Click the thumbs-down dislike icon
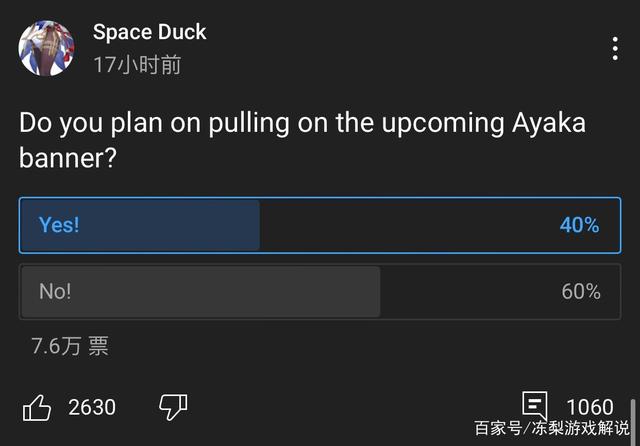This screenshot has height=446, width=640. (x=173, y=407)
